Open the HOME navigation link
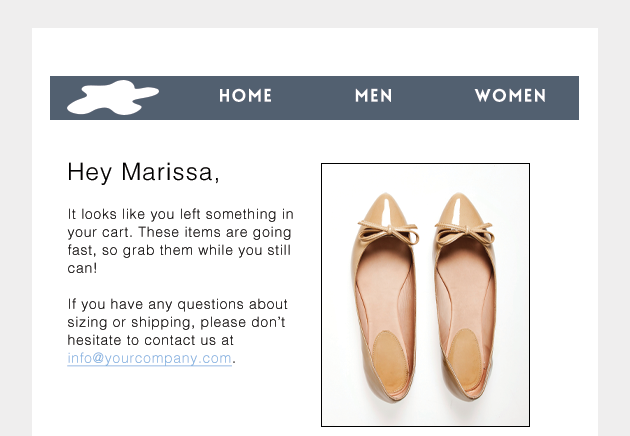The image size is (630, 436). (245, 96)
